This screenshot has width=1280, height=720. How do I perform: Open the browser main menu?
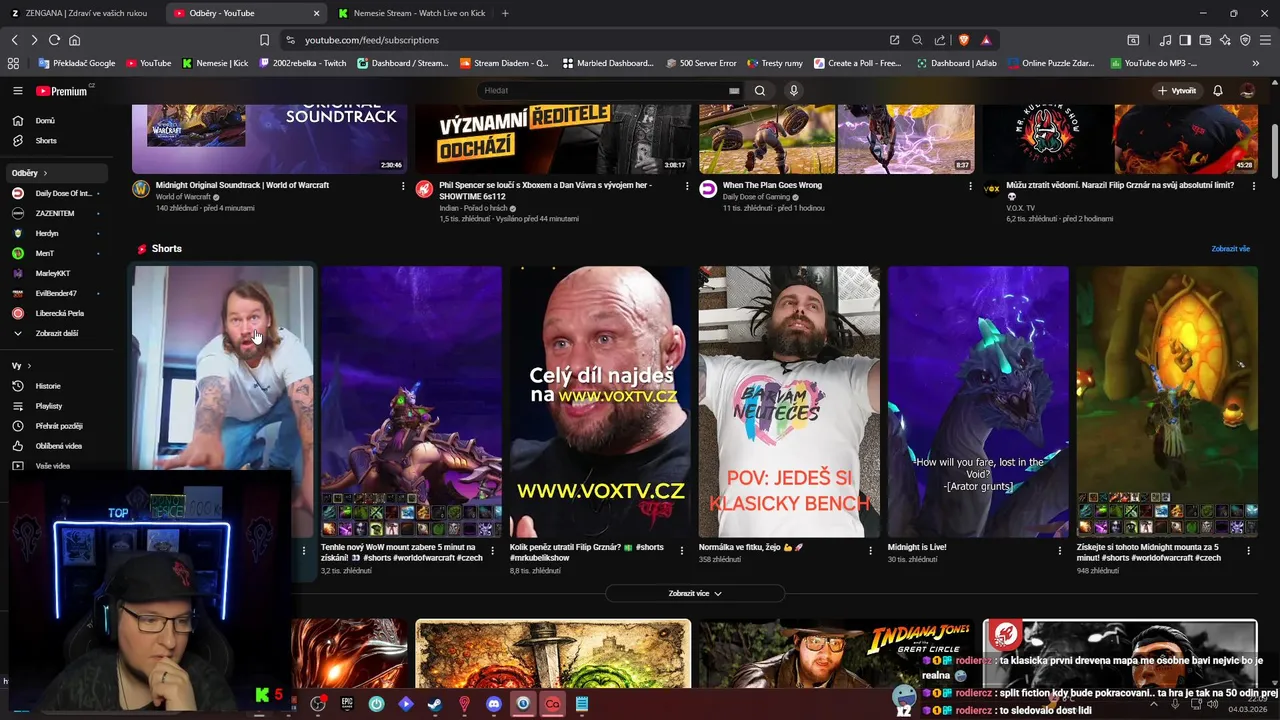click(1265, 40)
